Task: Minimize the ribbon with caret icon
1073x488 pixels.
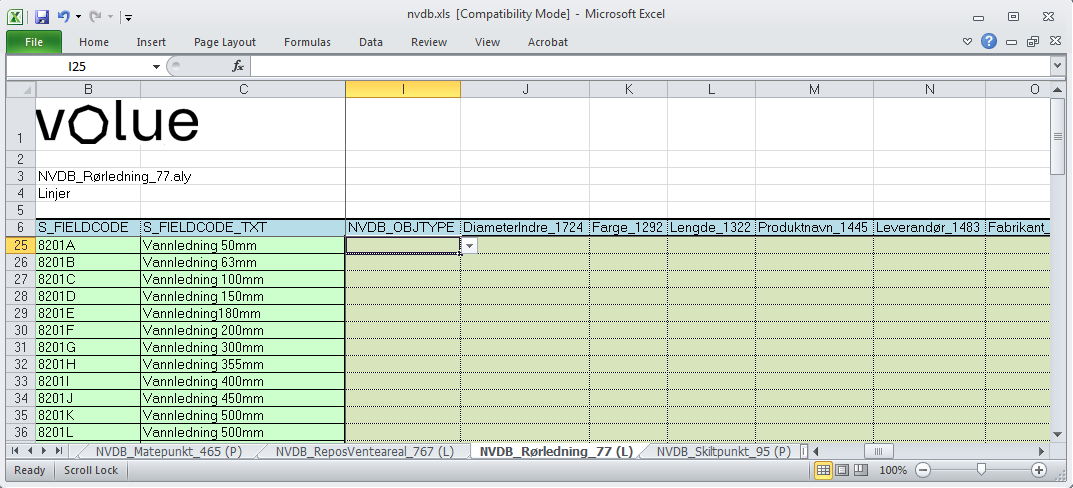Action: click(x=967, y=42)
